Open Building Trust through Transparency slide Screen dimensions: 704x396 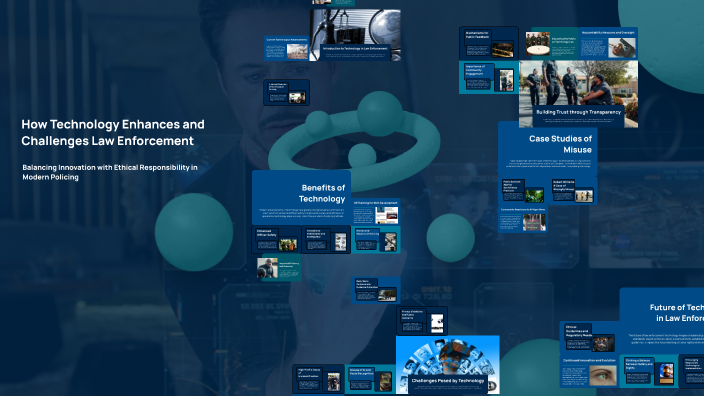coord(578,94)
